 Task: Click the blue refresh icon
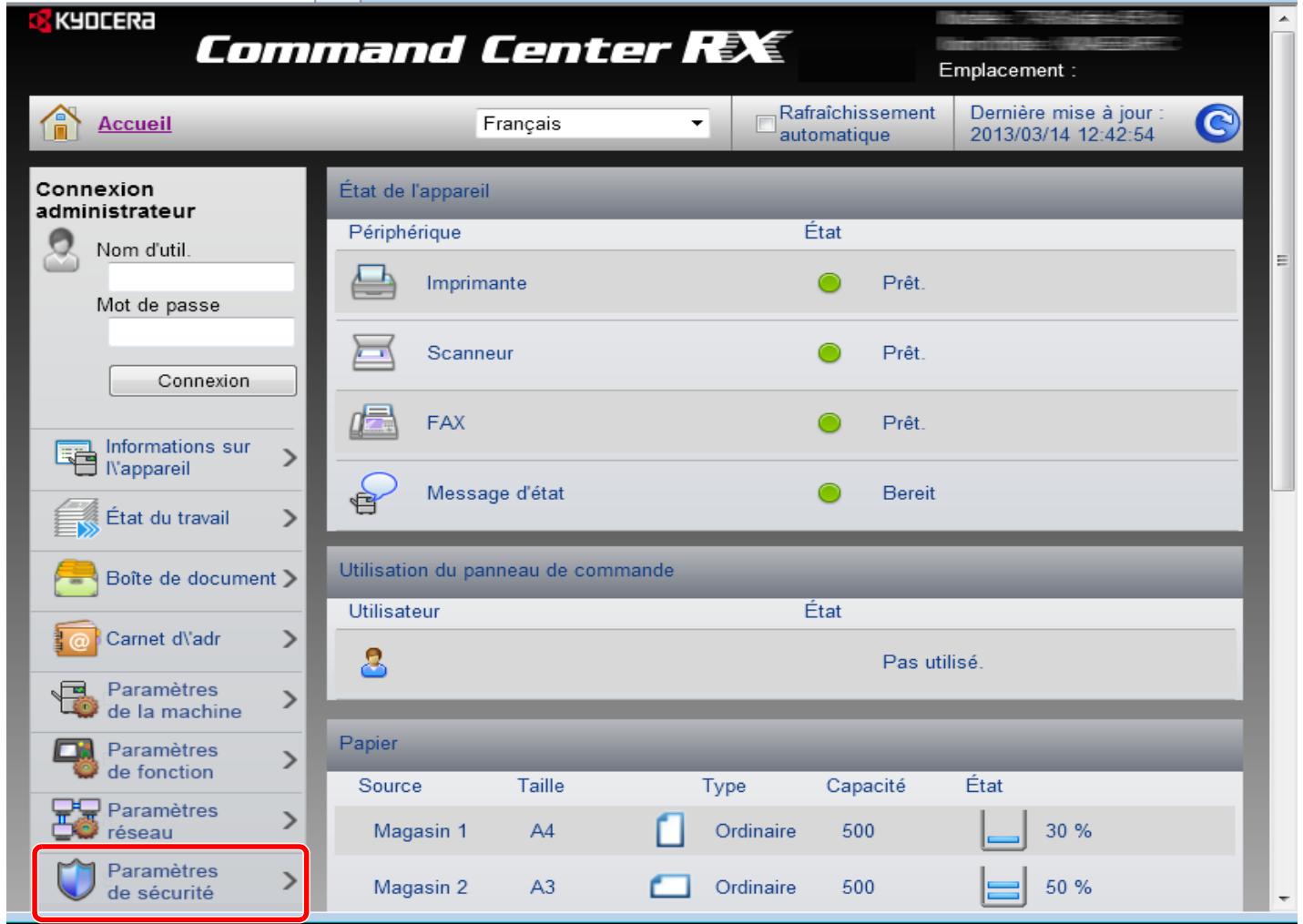[x=1216, y=123]
